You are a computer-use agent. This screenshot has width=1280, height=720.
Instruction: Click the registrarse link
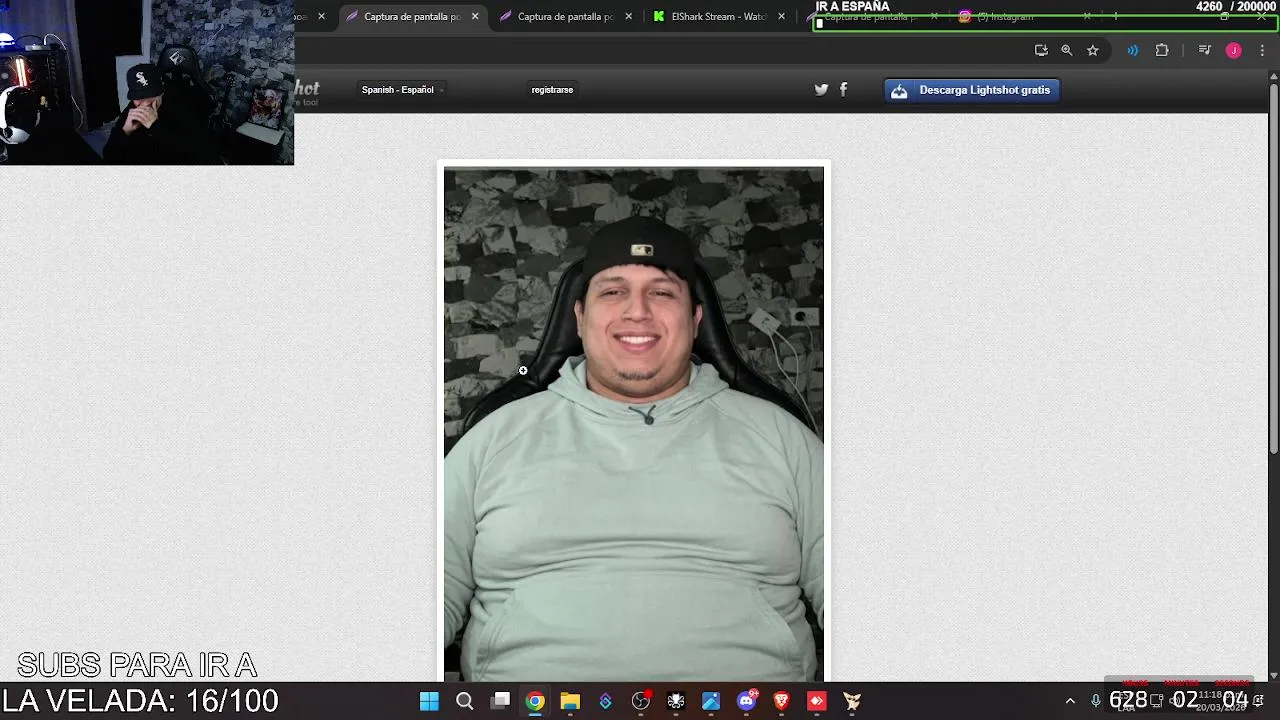552,90
